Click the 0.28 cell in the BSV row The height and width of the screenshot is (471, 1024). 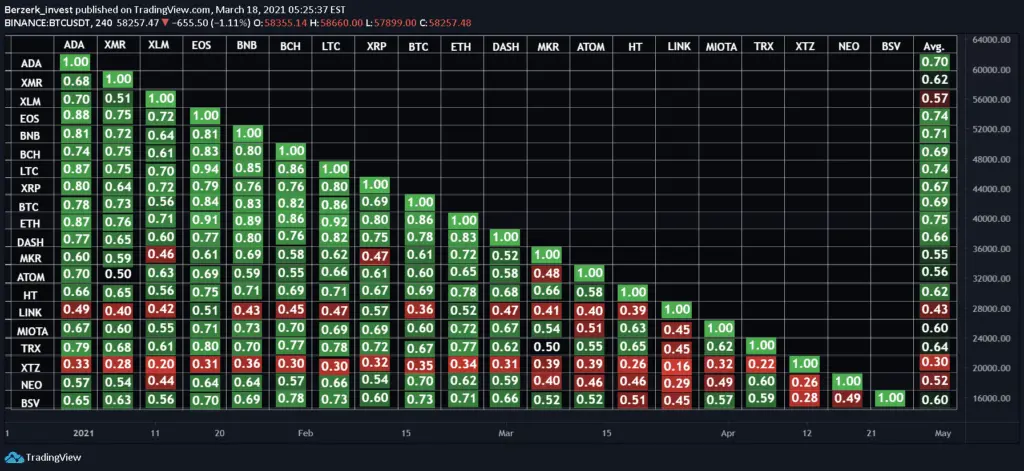pyautogui.click(x=805, y=398)
